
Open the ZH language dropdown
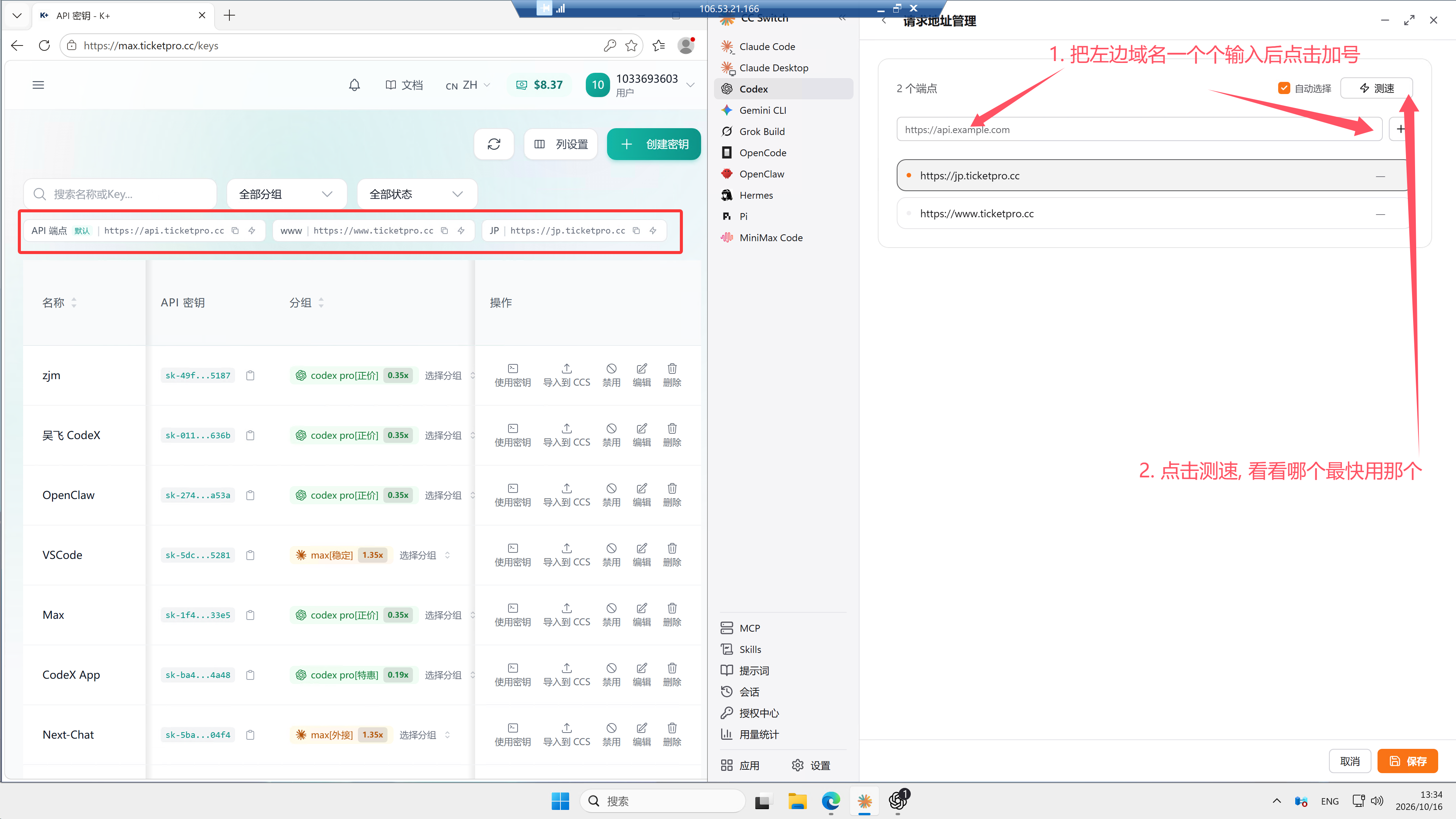pos(468,85)
